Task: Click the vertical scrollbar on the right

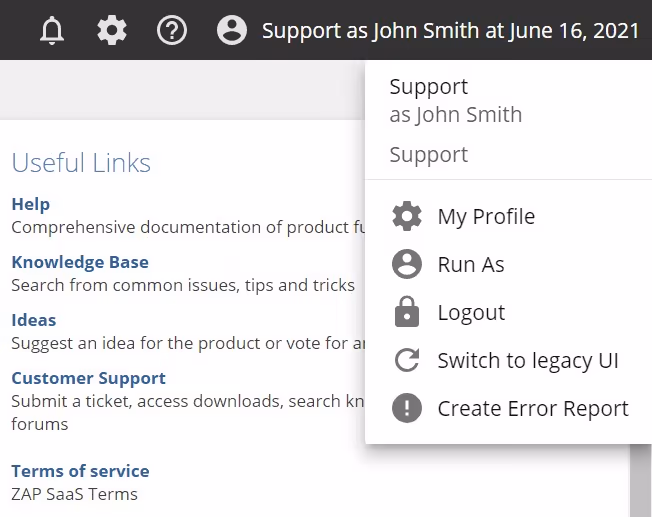Action: coord(640,480)
